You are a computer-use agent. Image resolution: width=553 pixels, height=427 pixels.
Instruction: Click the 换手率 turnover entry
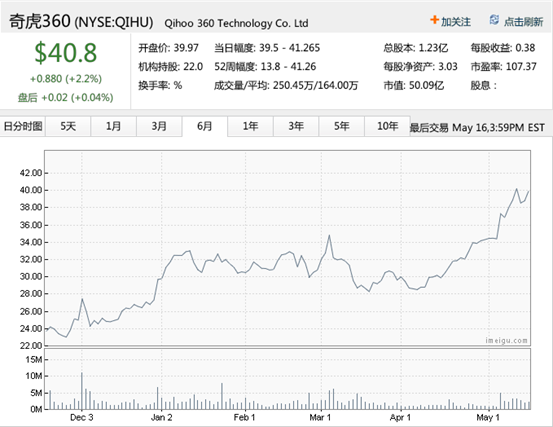160,85
